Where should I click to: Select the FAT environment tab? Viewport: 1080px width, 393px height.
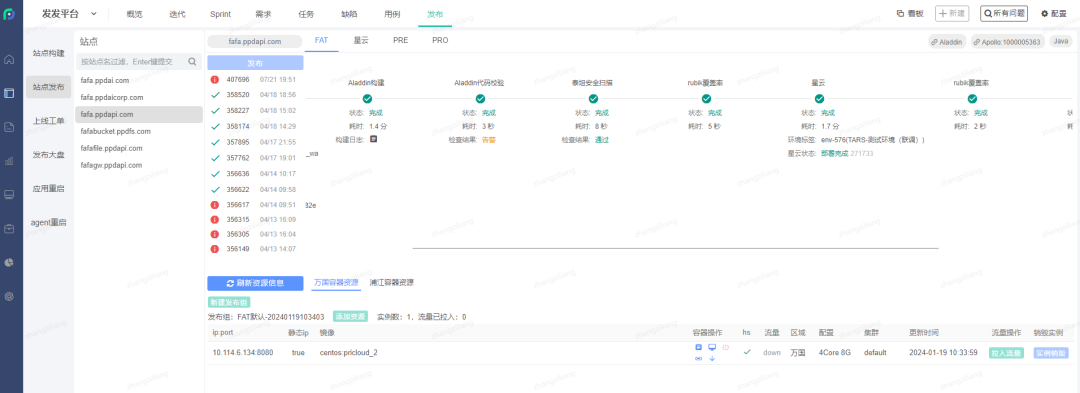point(321,41)
